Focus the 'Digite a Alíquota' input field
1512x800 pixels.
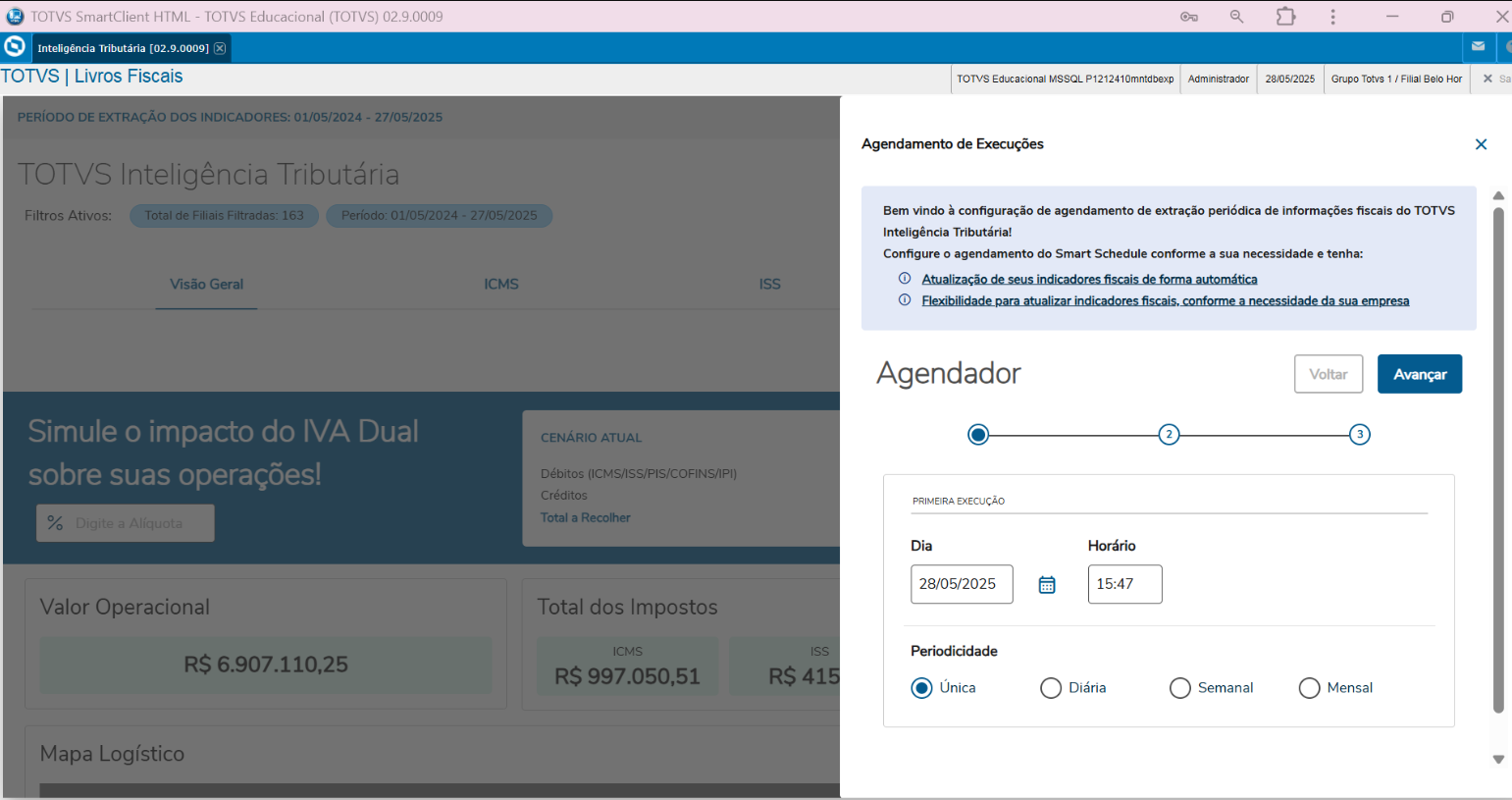[126, 523]
